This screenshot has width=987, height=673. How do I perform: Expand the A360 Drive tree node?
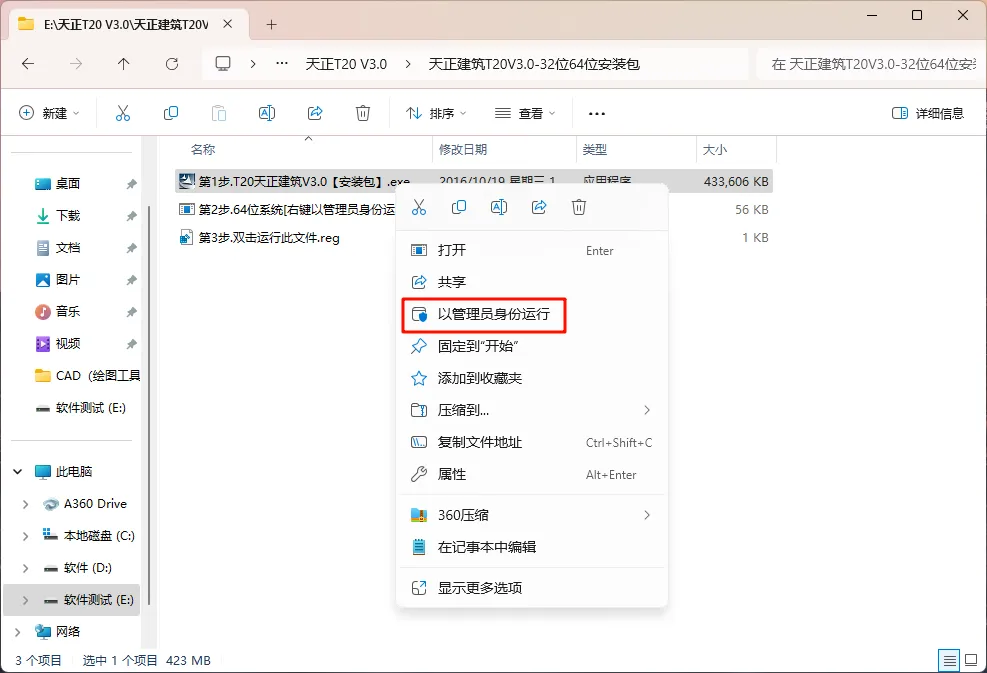[x=25, y=504]
